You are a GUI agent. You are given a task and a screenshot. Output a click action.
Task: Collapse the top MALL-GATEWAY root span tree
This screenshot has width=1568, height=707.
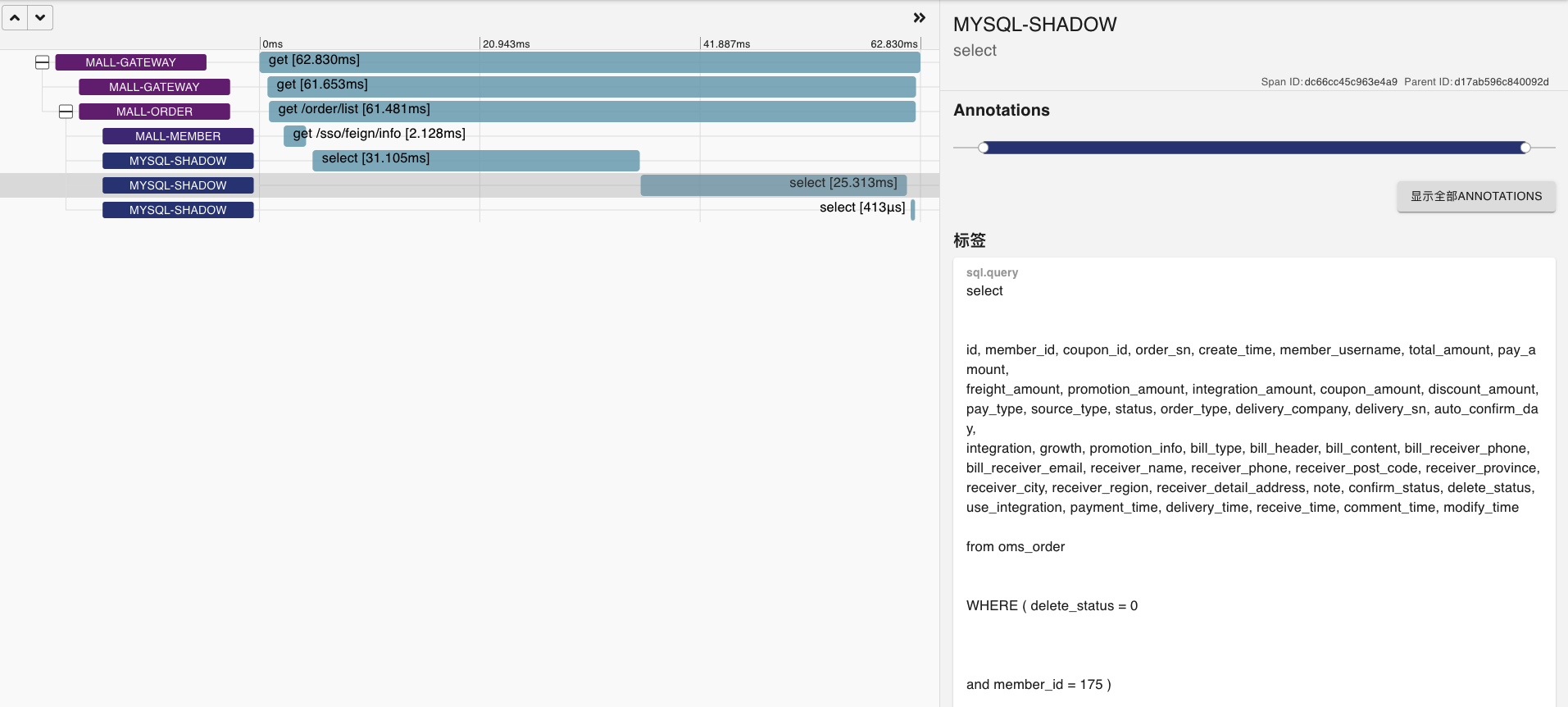coord(43,62)
